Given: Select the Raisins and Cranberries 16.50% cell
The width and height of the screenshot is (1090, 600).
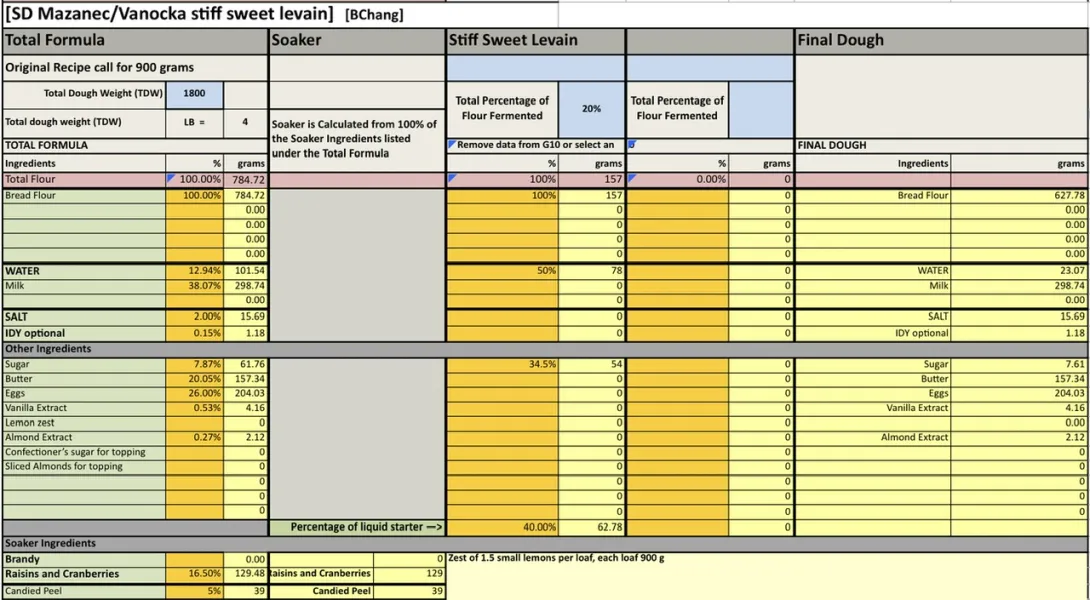Looking at the screenshot, I should [x=195, y=574].
